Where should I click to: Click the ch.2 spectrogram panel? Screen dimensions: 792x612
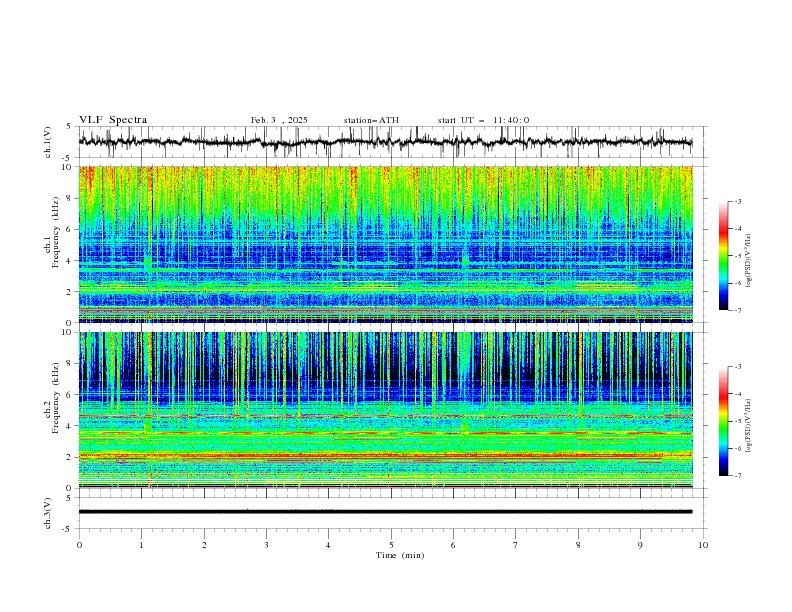point(385,410)
